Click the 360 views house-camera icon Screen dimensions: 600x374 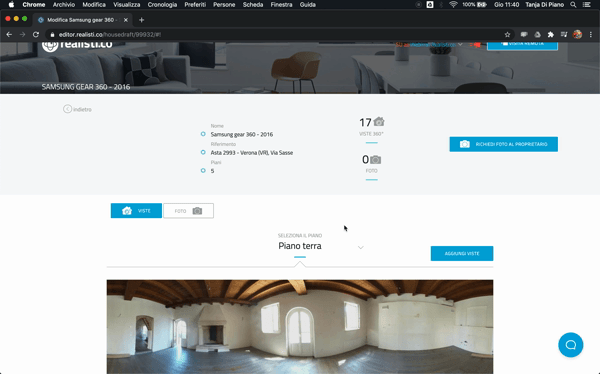(379, 122)
